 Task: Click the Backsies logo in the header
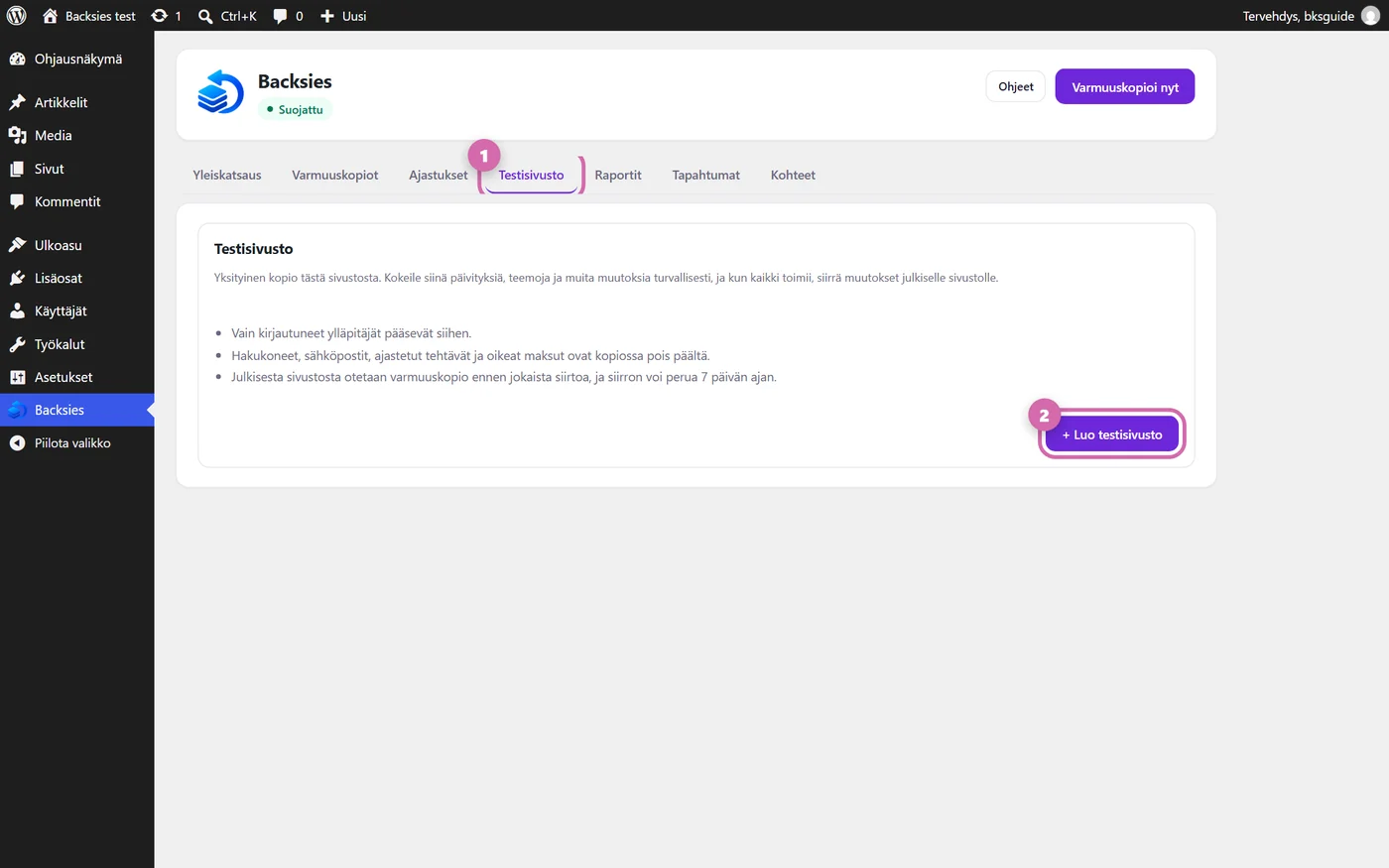[220, 92]
